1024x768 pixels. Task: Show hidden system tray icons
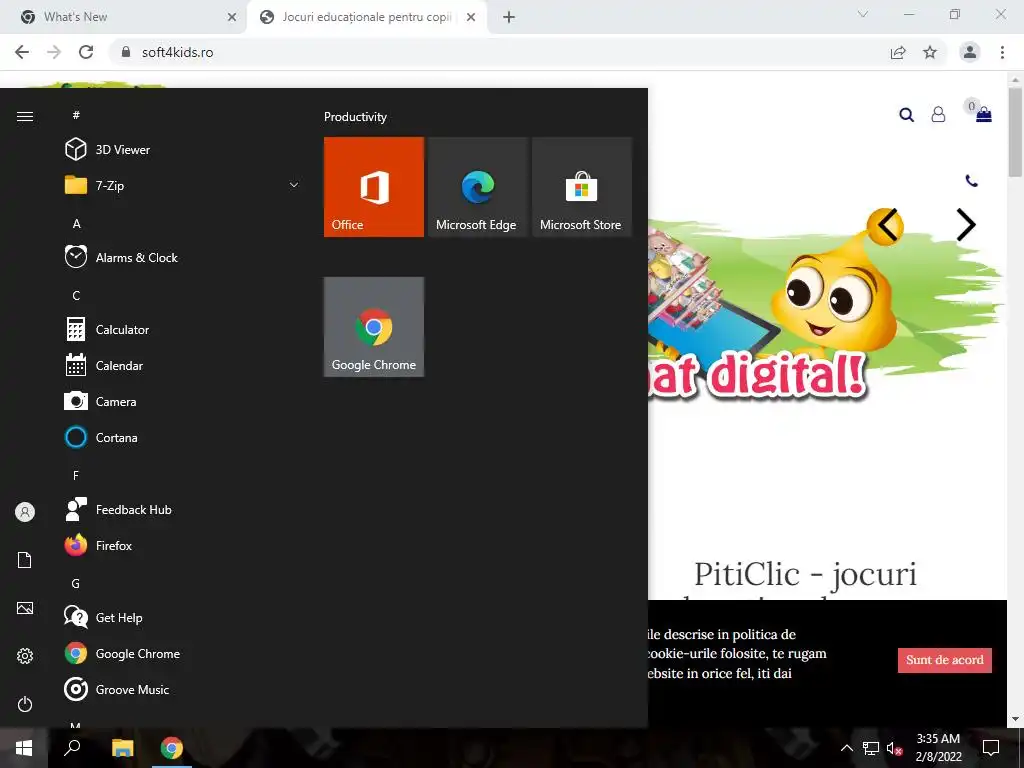pyautogui.click(x=846, y=748)
